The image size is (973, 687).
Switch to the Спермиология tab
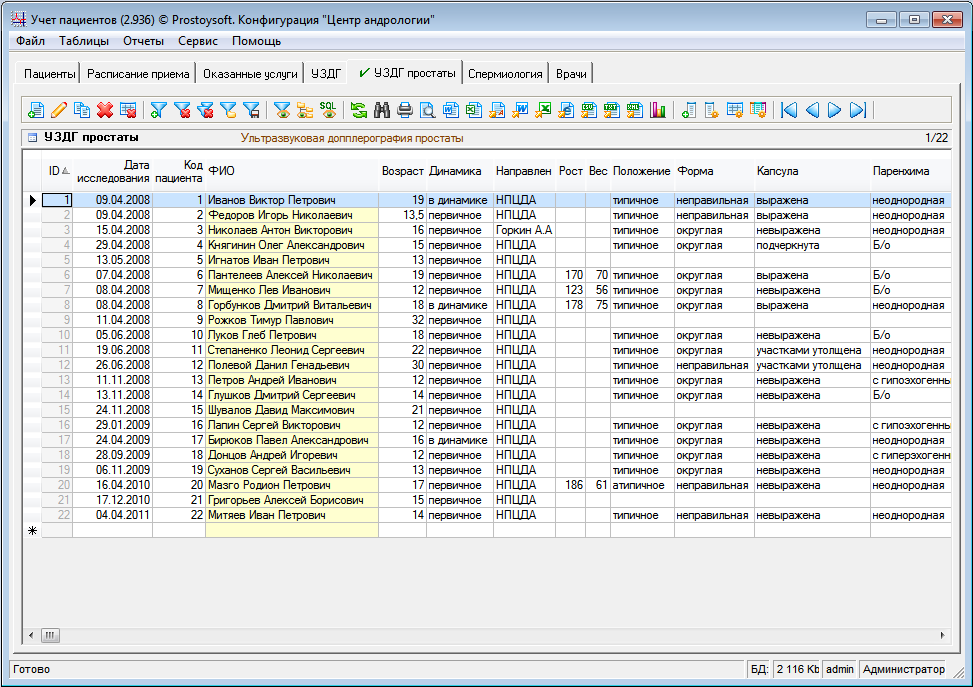505,73
